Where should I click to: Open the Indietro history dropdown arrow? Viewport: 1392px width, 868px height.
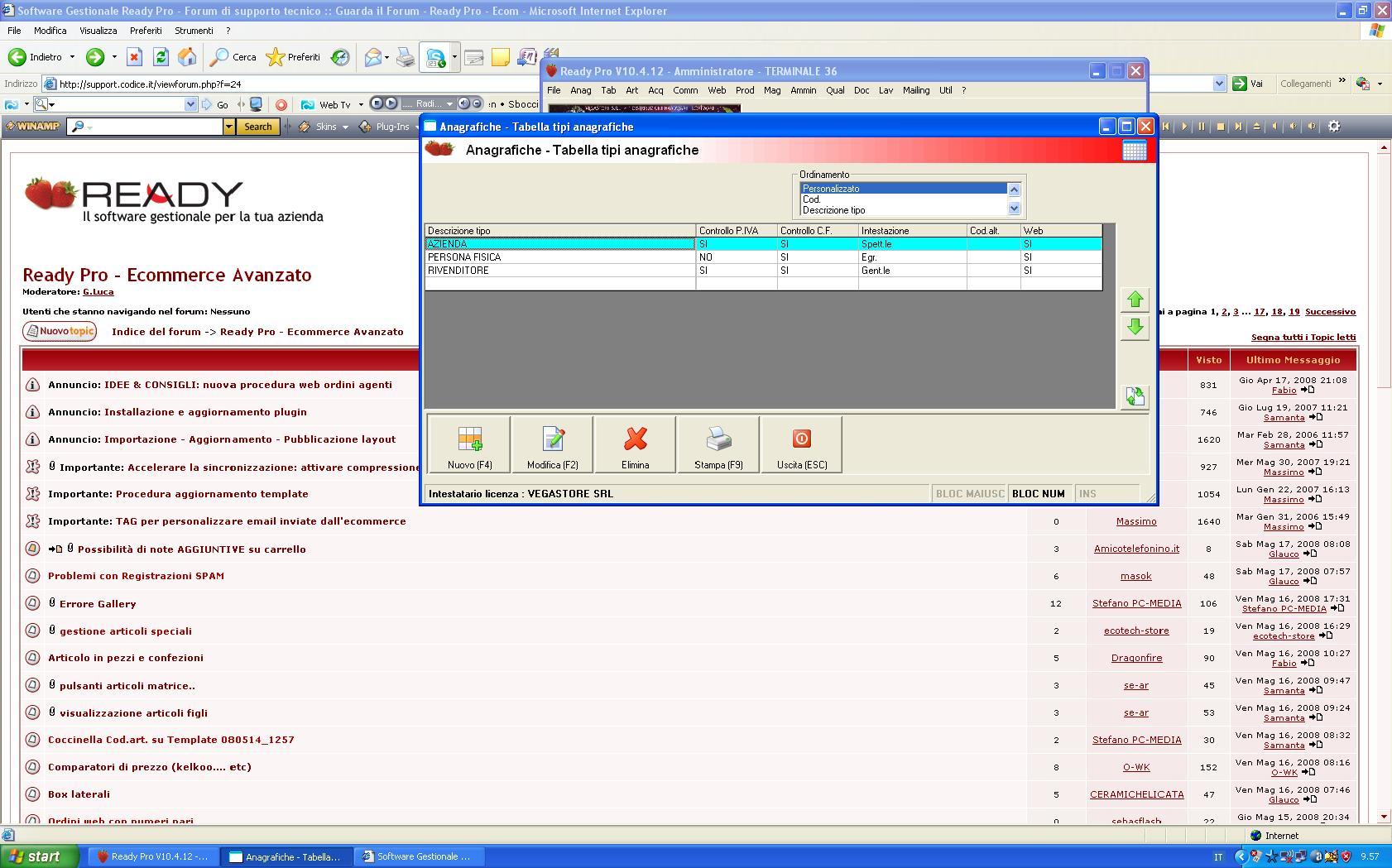[x=72, y=57]
